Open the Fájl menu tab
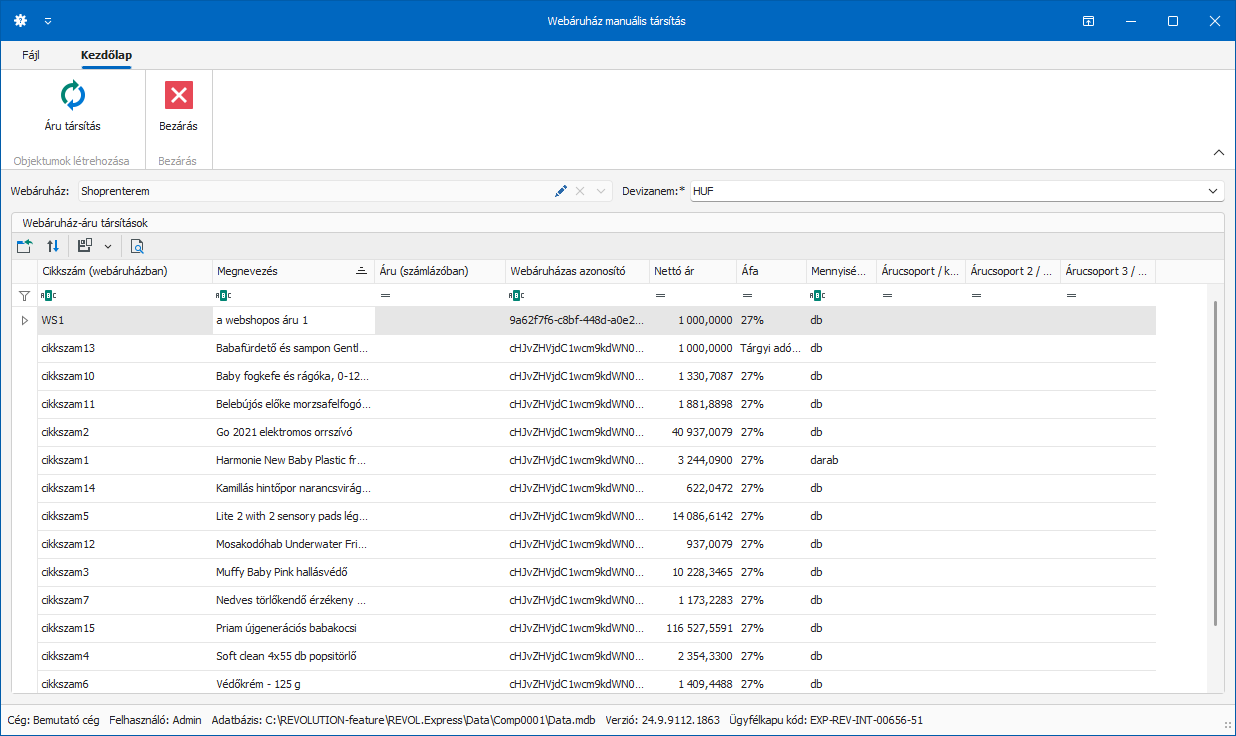Screen dimensions: 1236x736 point(31,55)
